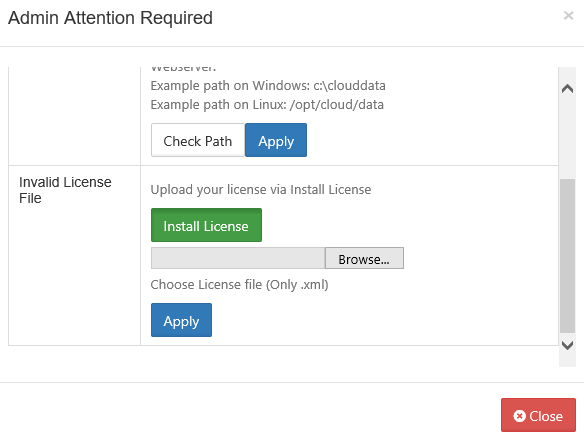Click scrollbar track above the thumb
The height and width of the screenshot is (437, 584).
pos(567,137)
